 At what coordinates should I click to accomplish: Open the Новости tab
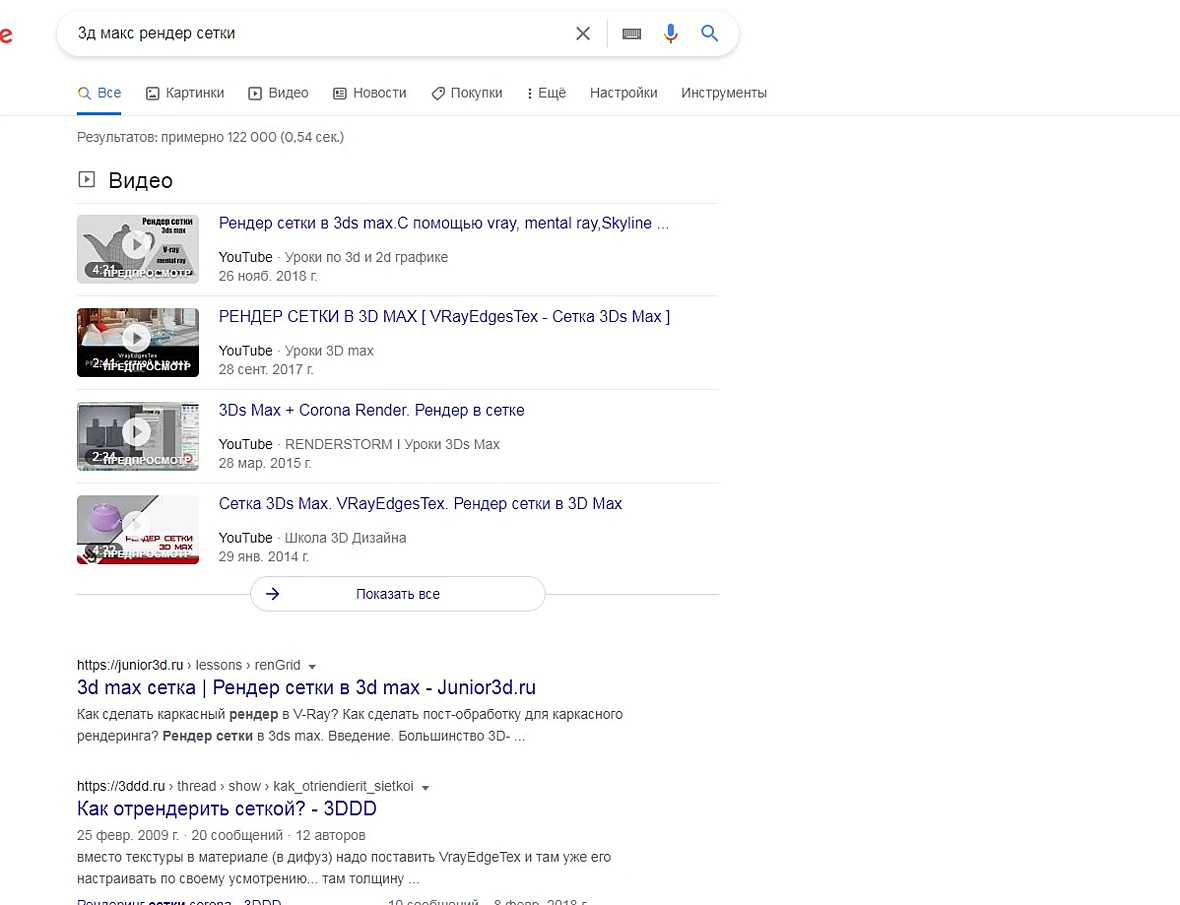(x=370, y=93)
